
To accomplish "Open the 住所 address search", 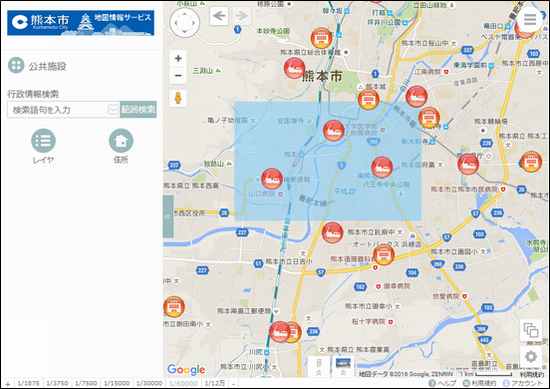I will point(121,141).
